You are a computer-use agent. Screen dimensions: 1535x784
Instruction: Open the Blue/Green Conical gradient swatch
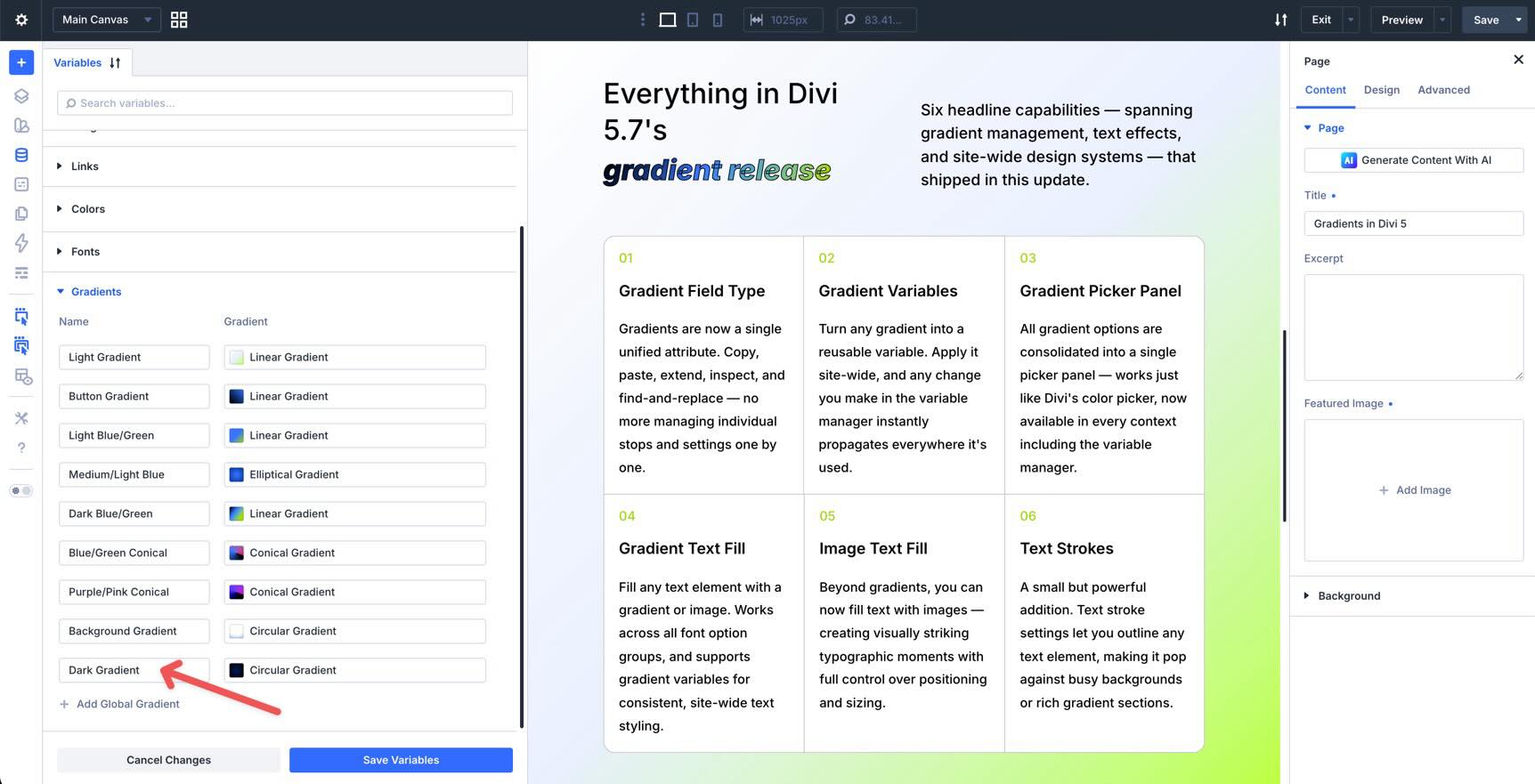(237, 553)
